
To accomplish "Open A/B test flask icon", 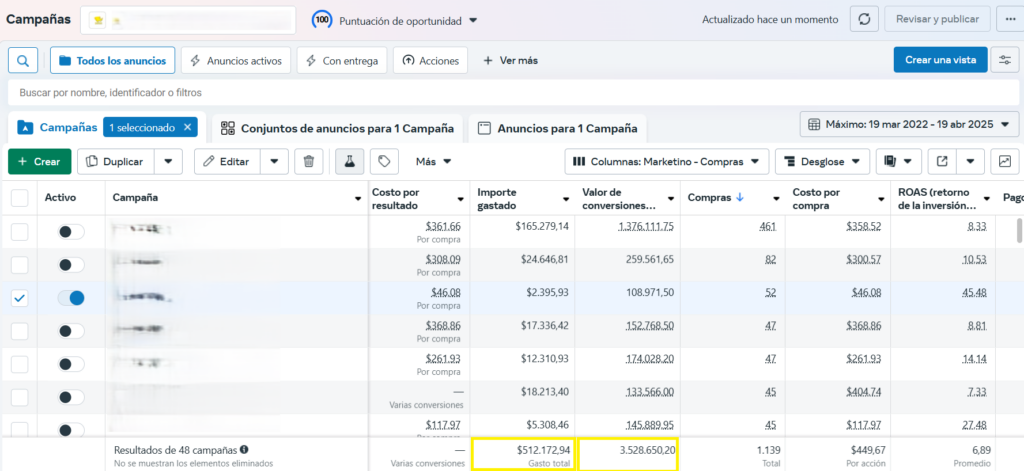I will click(350, 161).
